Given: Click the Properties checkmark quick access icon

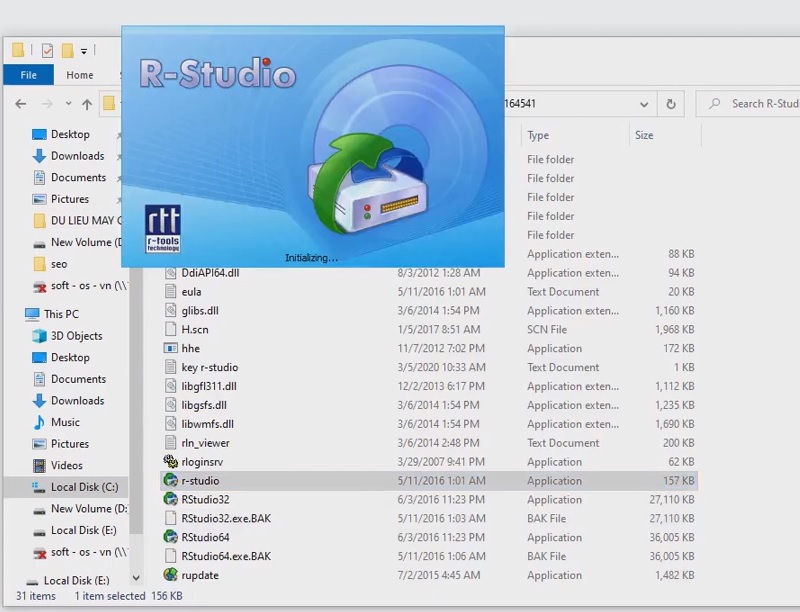Looking at the screenshot, I should [46, 50].
